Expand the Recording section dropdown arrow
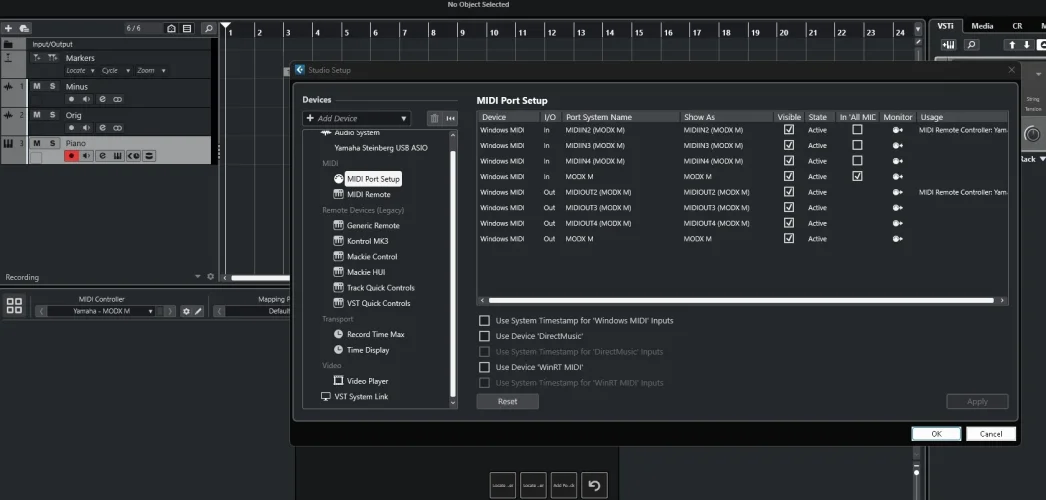This screenshot has width=1046, height=500. (x=197, y=277)
